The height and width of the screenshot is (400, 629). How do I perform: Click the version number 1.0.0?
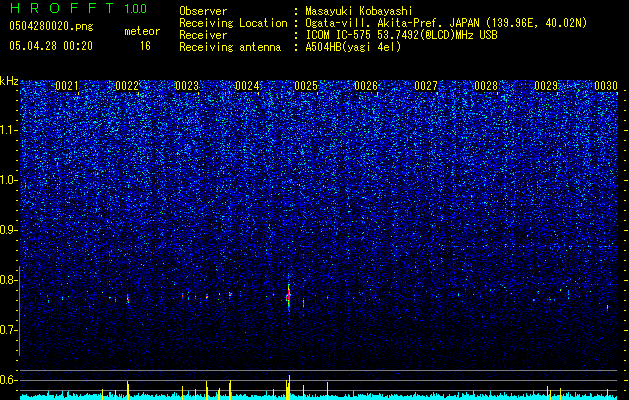click(136, 8)
